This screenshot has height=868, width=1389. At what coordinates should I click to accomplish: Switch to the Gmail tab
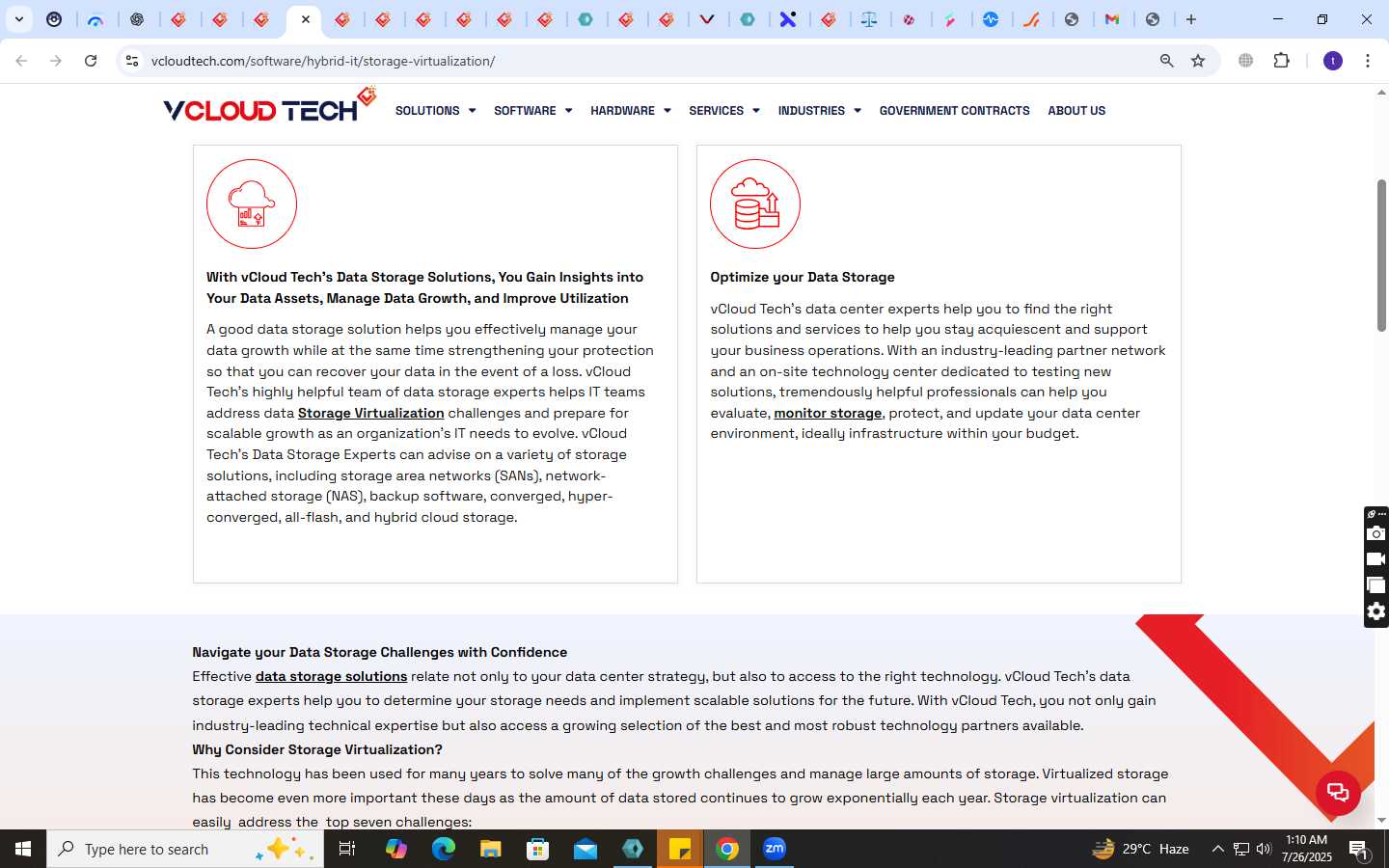point(1112,19)
